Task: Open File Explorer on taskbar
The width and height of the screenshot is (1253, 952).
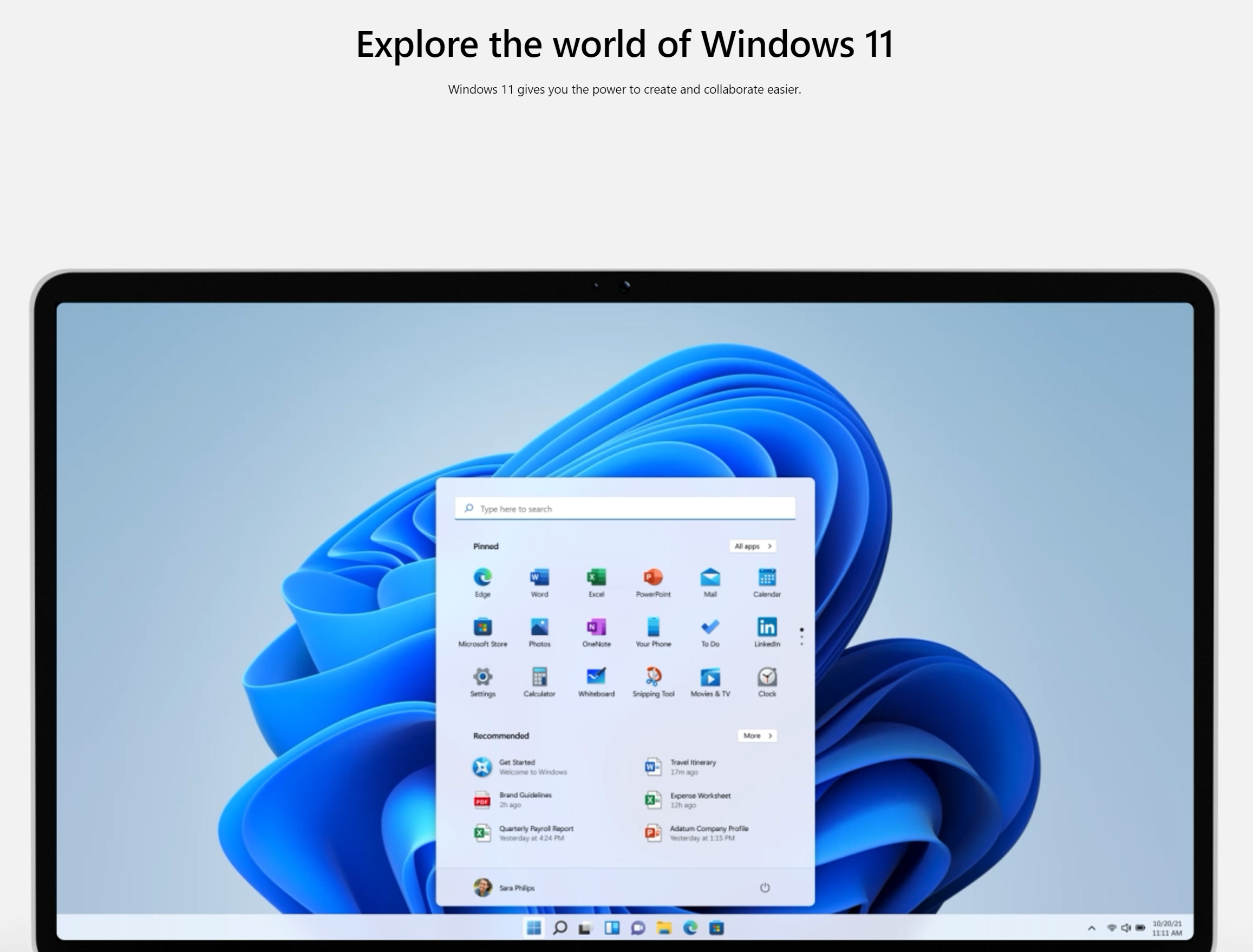Action: (664, 928)
